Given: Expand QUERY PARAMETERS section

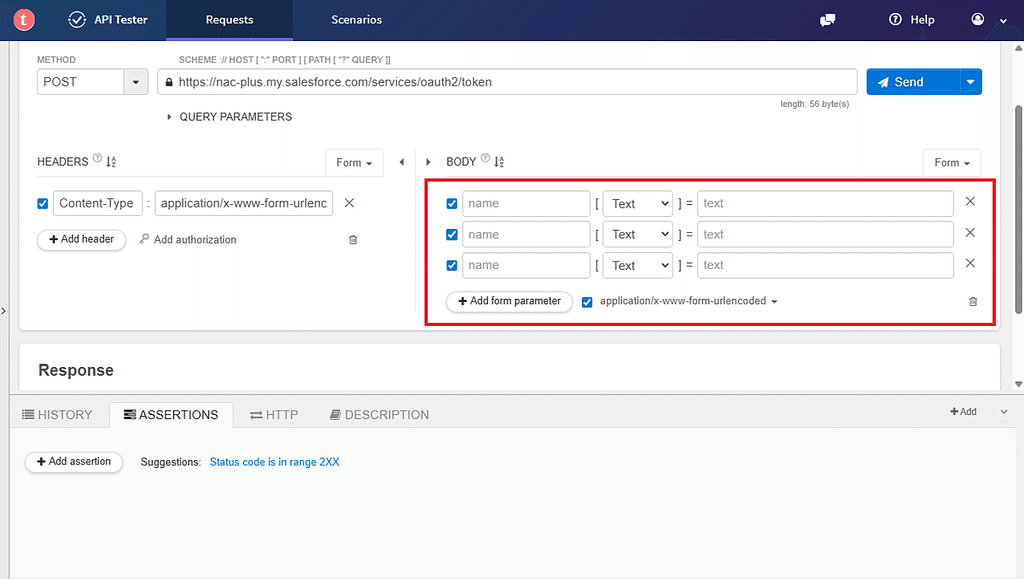Looking at the screenshot, I should tap(229, 117).
